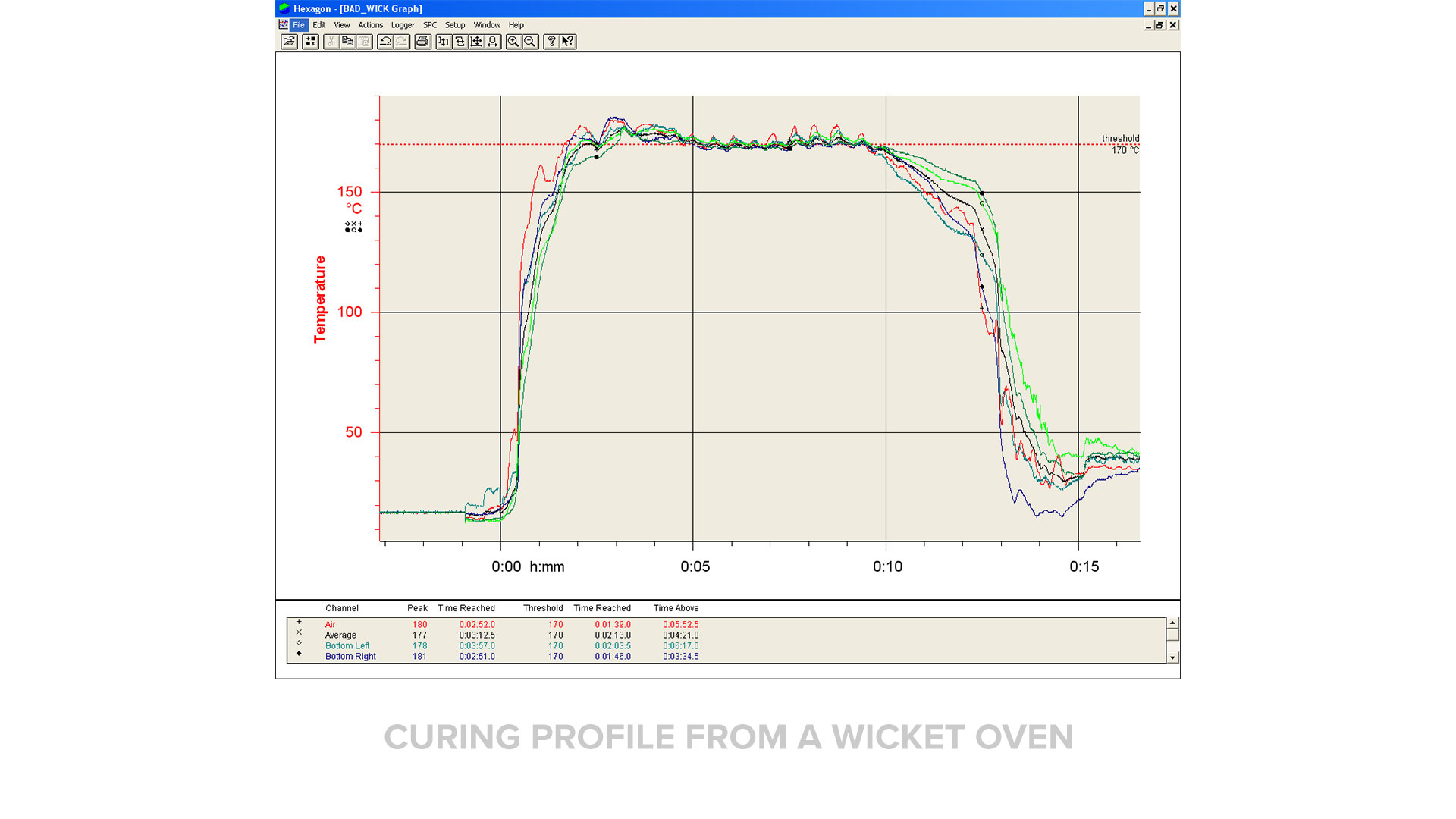Click the channel symbols toolbar icon
The image size is (1456, 819).
pos(310,42)
